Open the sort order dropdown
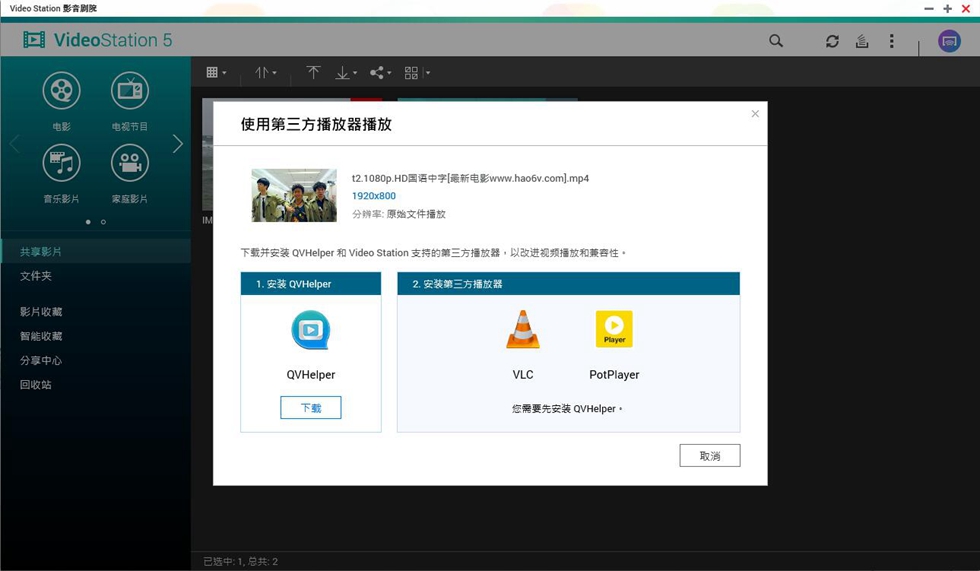The height and width of the screenshot is (571, 980). 266,72
